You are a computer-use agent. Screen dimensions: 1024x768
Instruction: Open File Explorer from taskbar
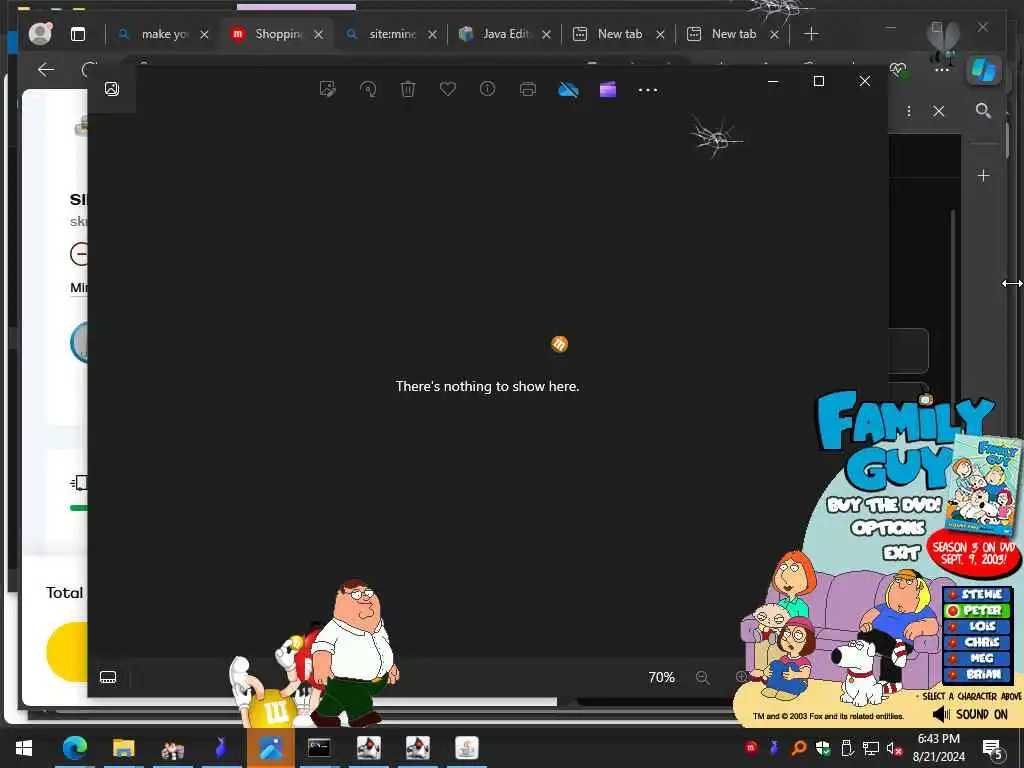123,748
